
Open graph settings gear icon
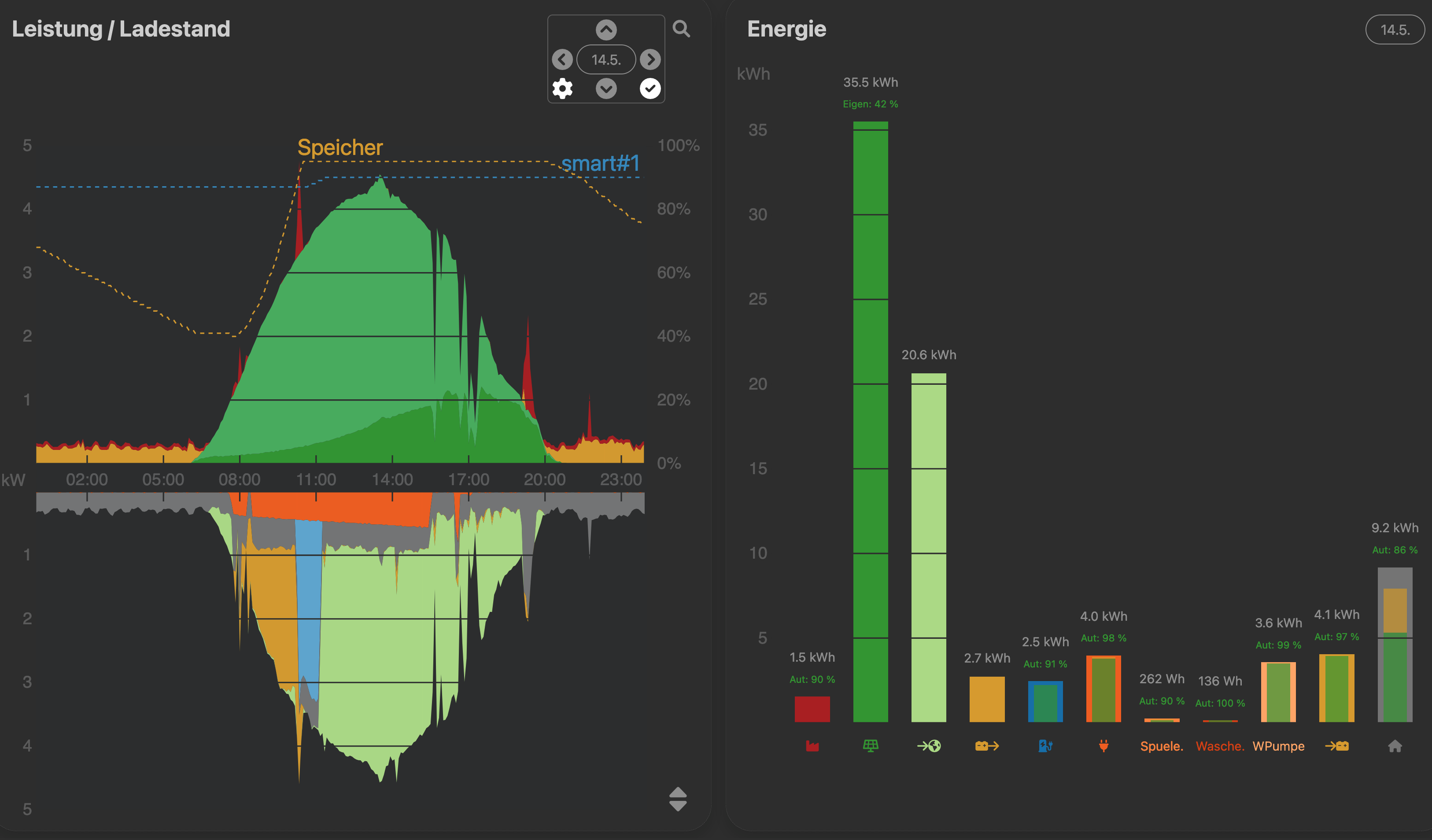pyautogui.click(x=562, y=88)
